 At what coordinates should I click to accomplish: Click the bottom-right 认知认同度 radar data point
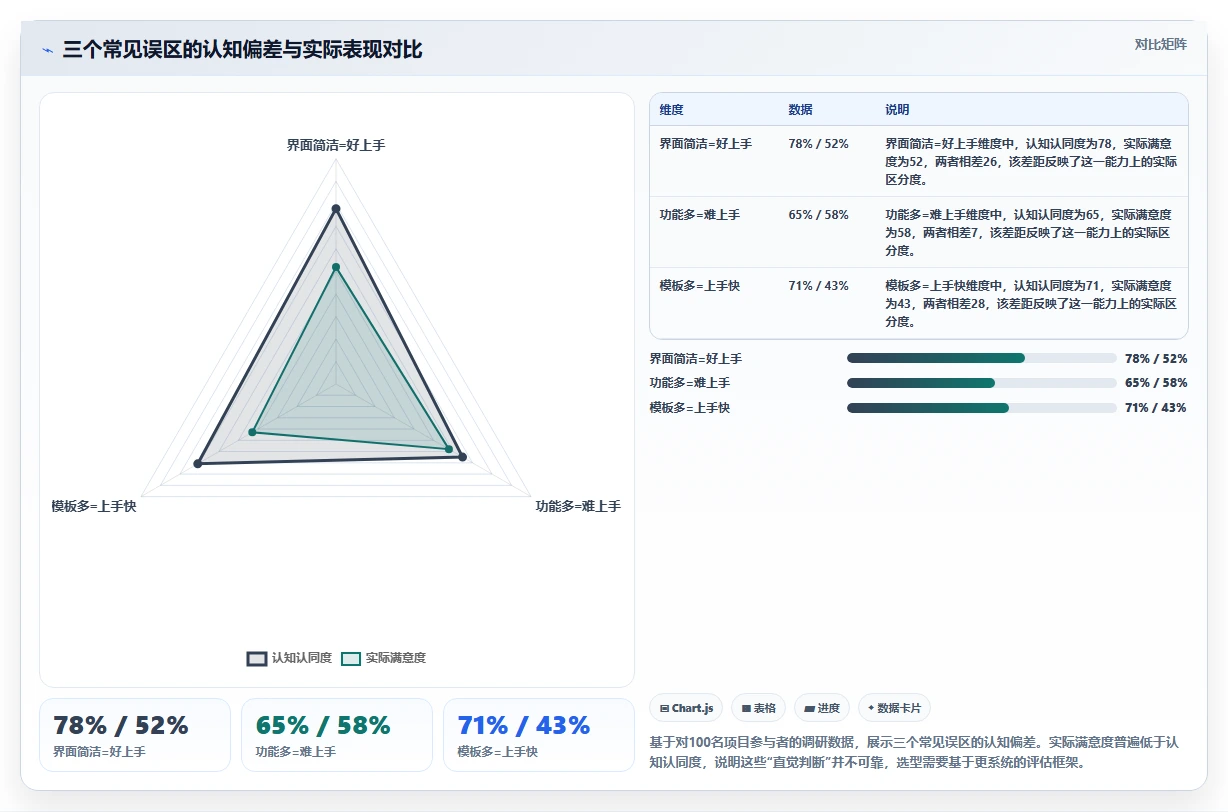pos(462,457)
